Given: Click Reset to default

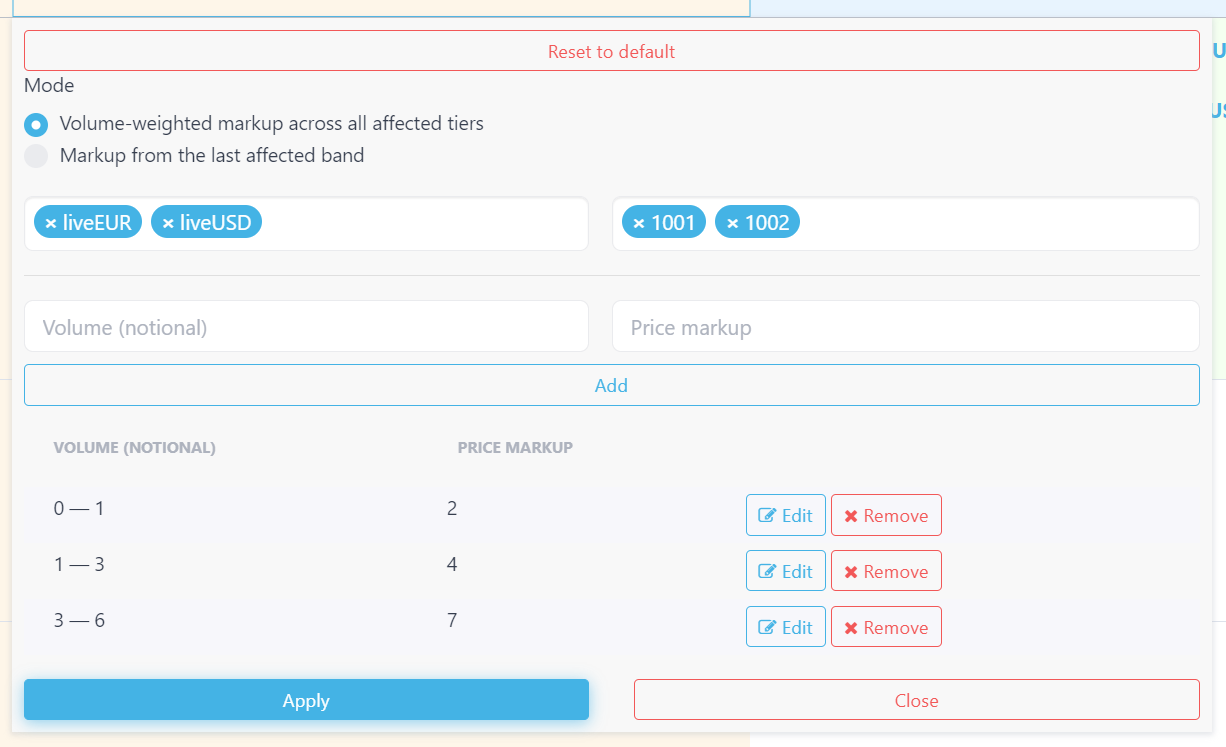Looking at the screenshot, I should pos(612,51).
